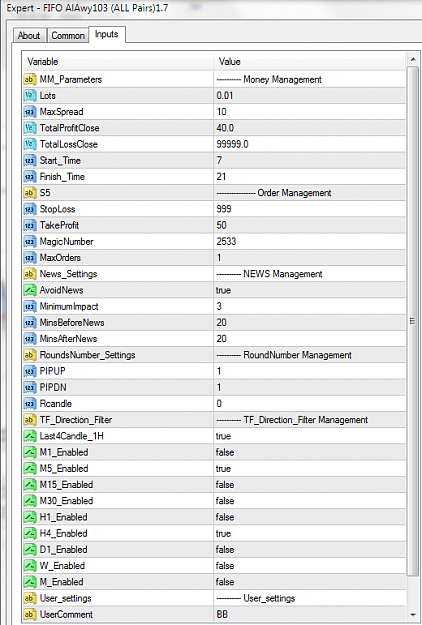Select the Finish_Time value 21
This screenshot has width=422, height=625.
coord(221,177)
